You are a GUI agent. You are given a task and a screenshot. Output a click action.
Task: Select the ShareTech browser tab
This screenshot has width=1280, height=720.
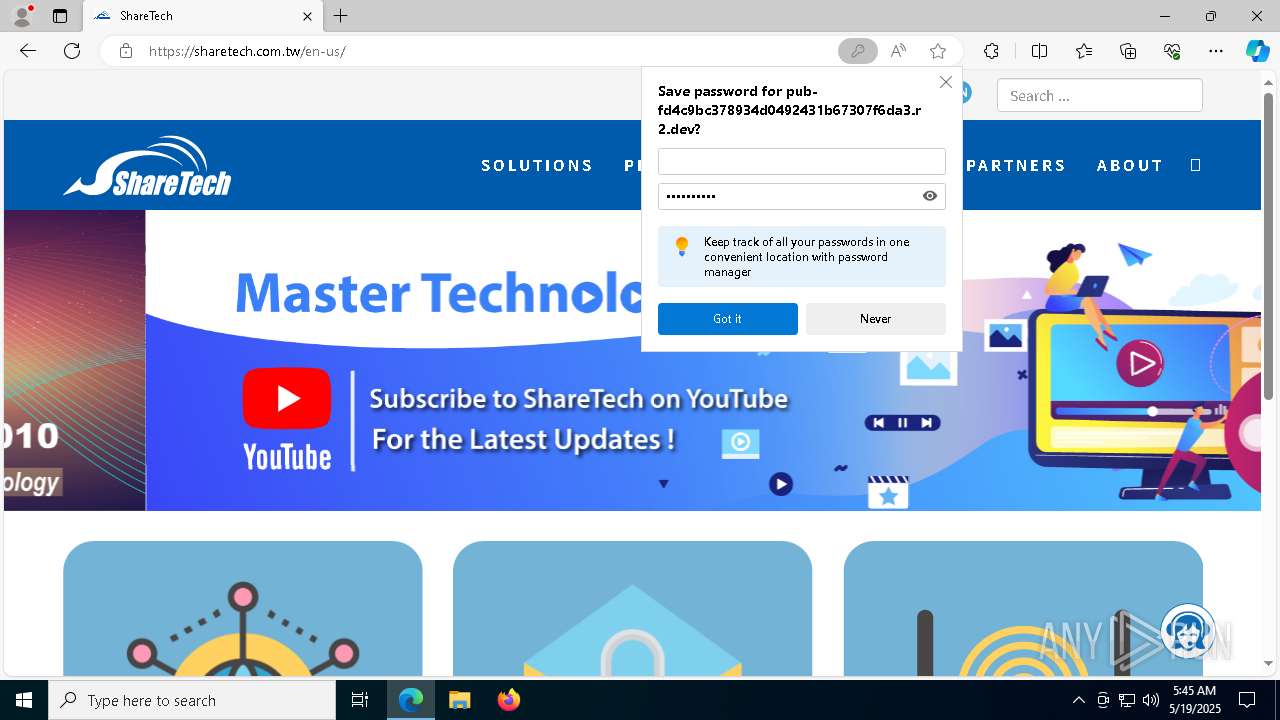point(204,16)
